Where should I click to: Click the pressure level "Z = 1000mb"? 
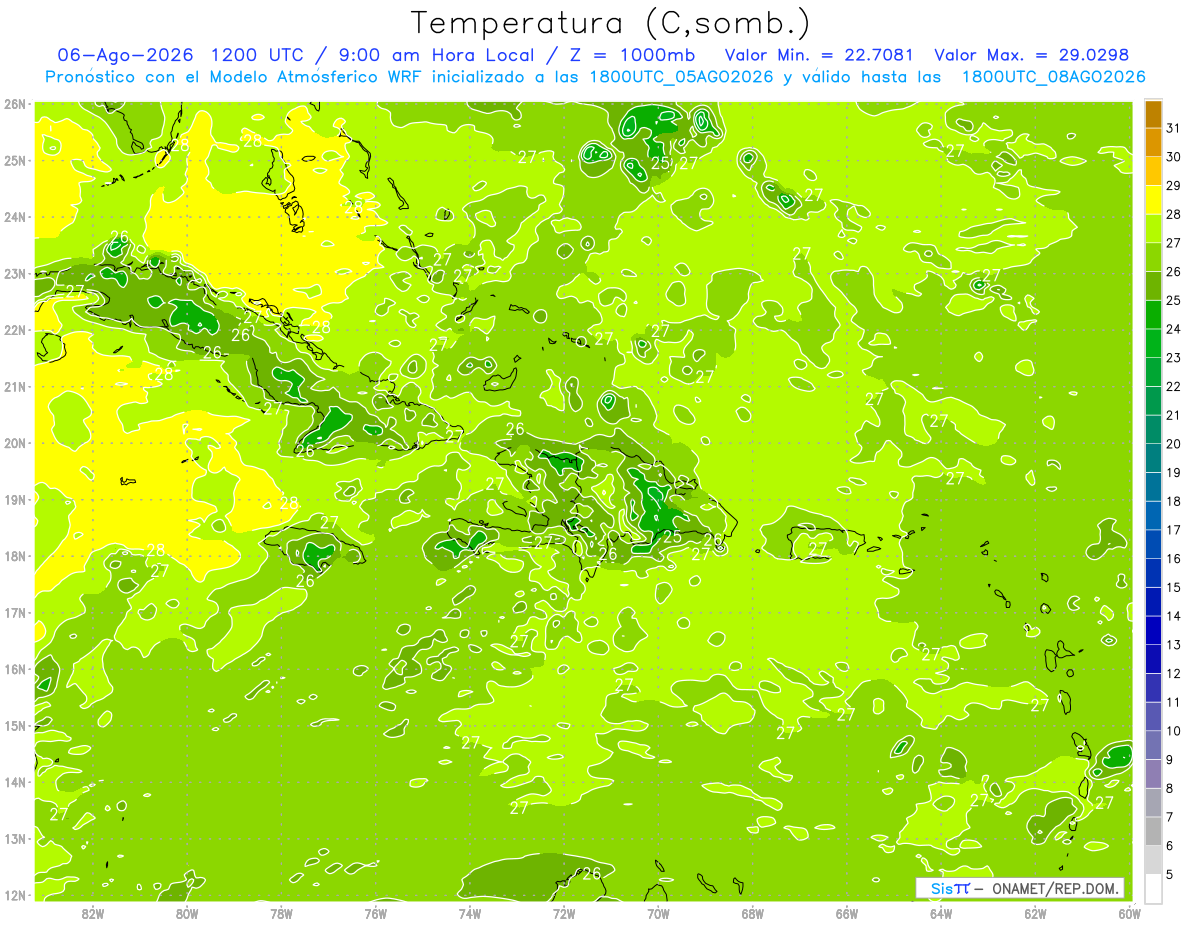pyautogui.click(x=634, y=55)
